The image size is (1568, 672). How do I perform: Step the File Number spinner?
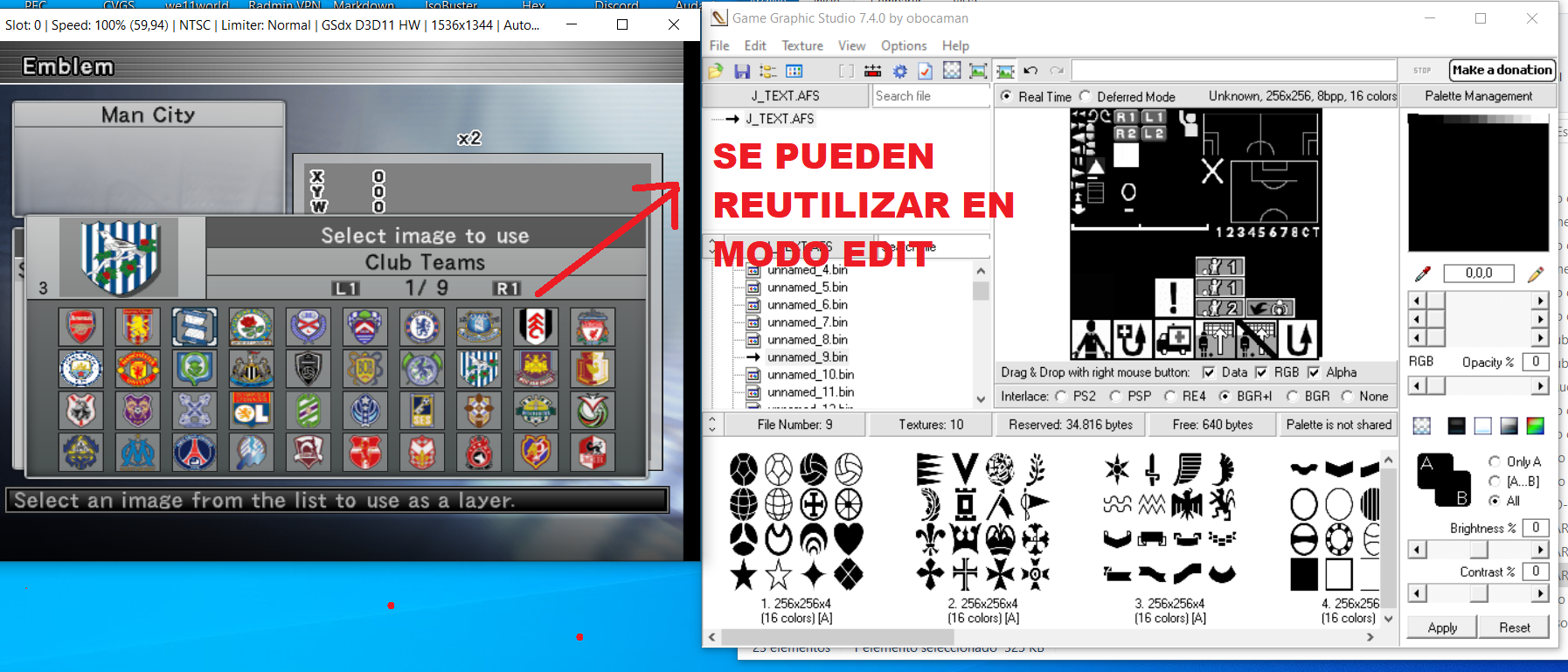712,425
